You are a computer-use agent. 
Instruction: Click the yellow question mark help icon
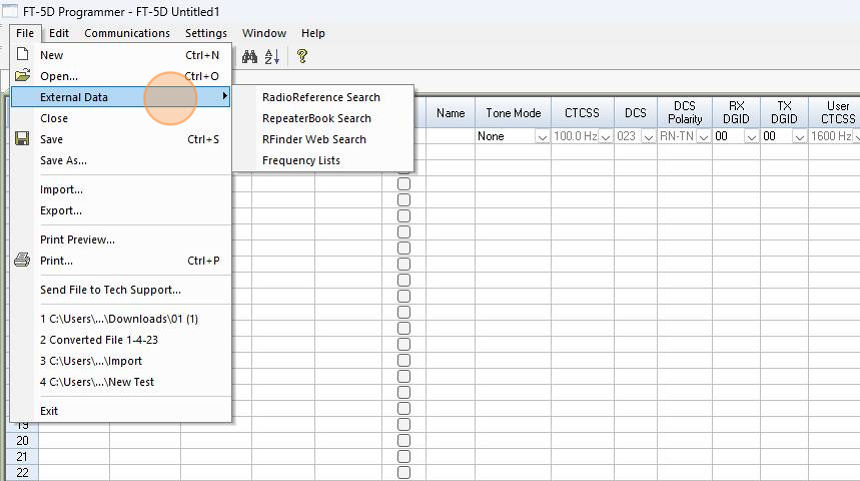(x=302, y=56)
